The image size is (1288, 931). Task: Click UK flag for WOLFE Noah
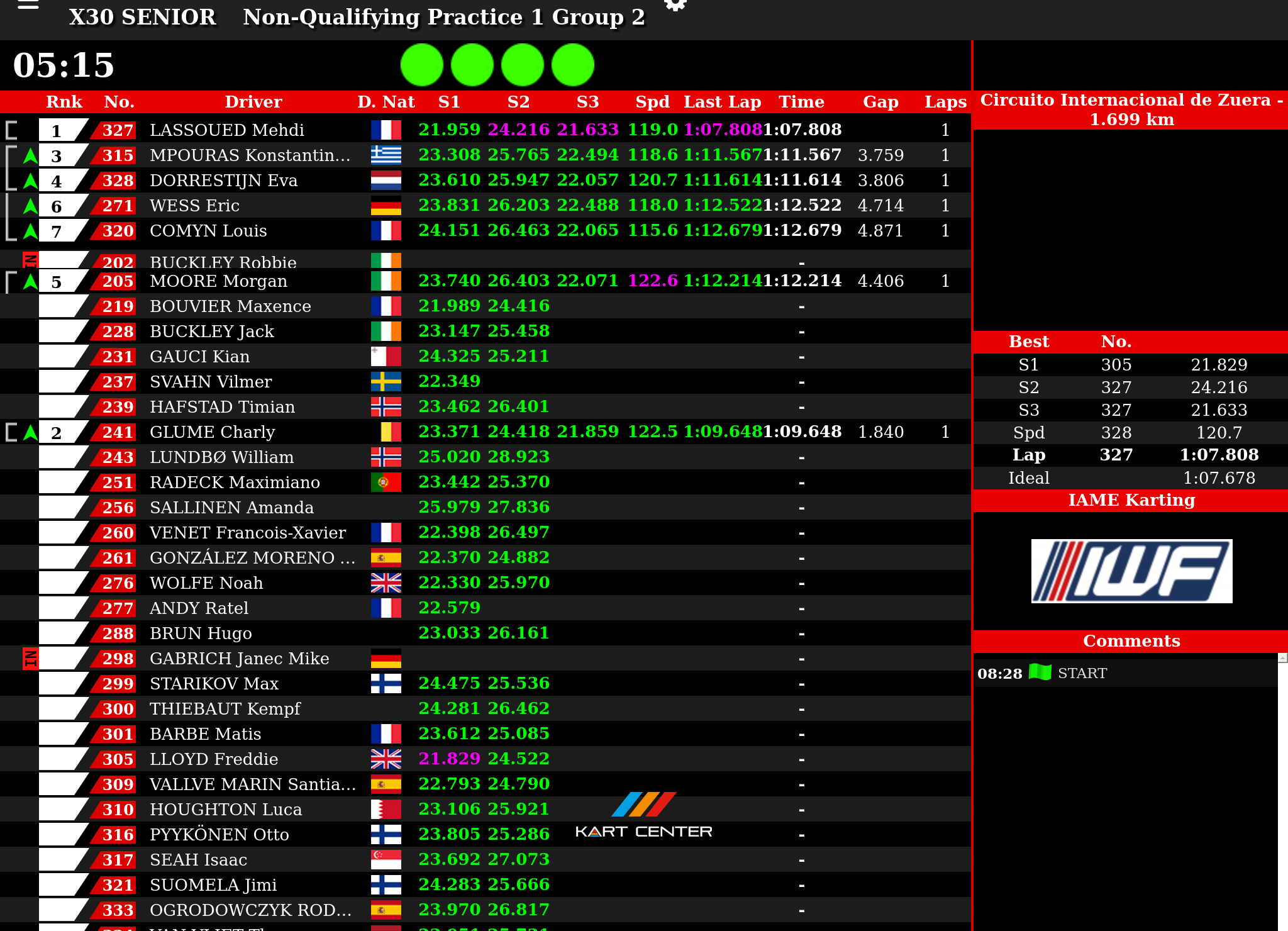(386, 583)
